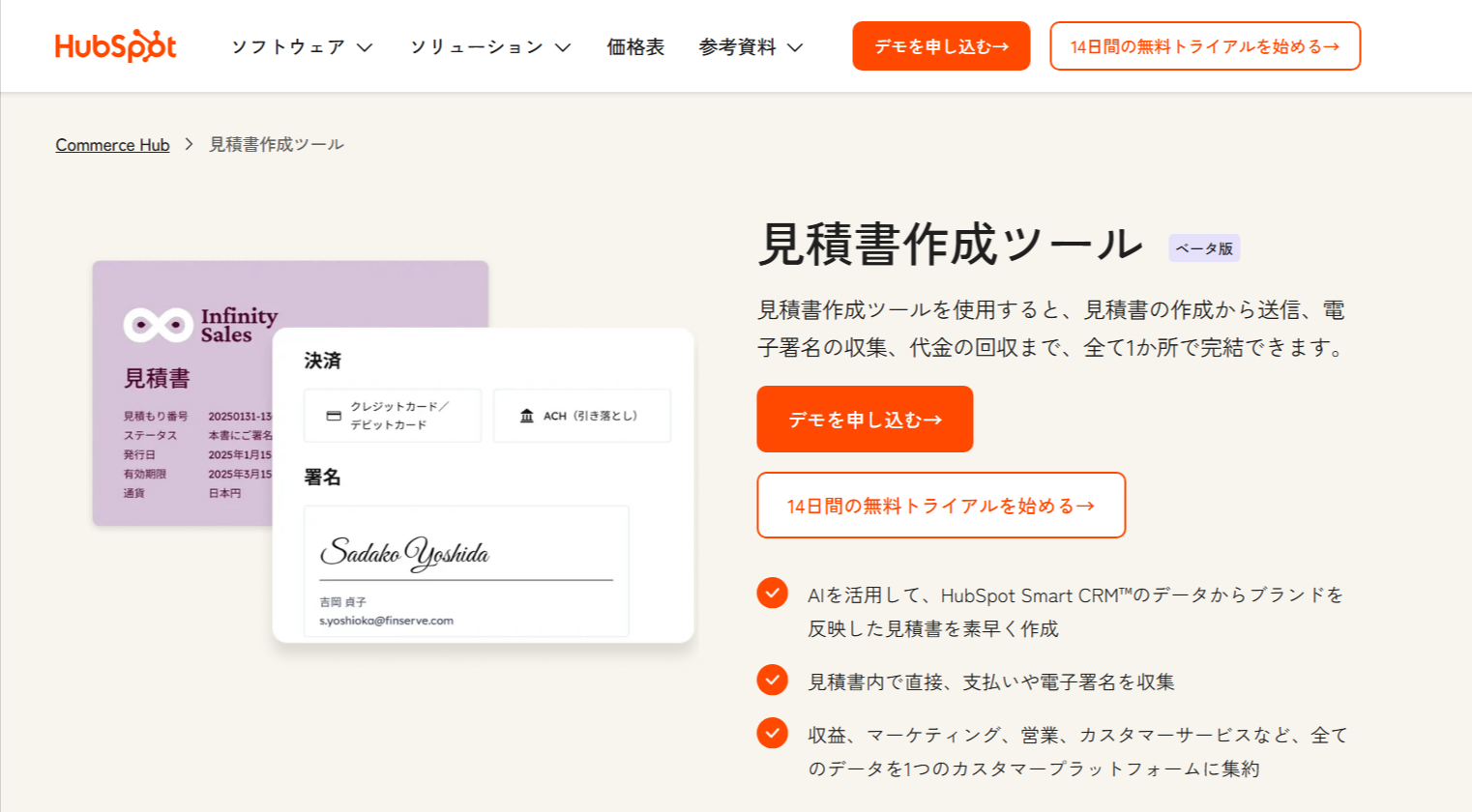This screenshot has height=812, width=1472.
Task: Click 見積書作成ツール in the breadcrumb
Action: 275,144
